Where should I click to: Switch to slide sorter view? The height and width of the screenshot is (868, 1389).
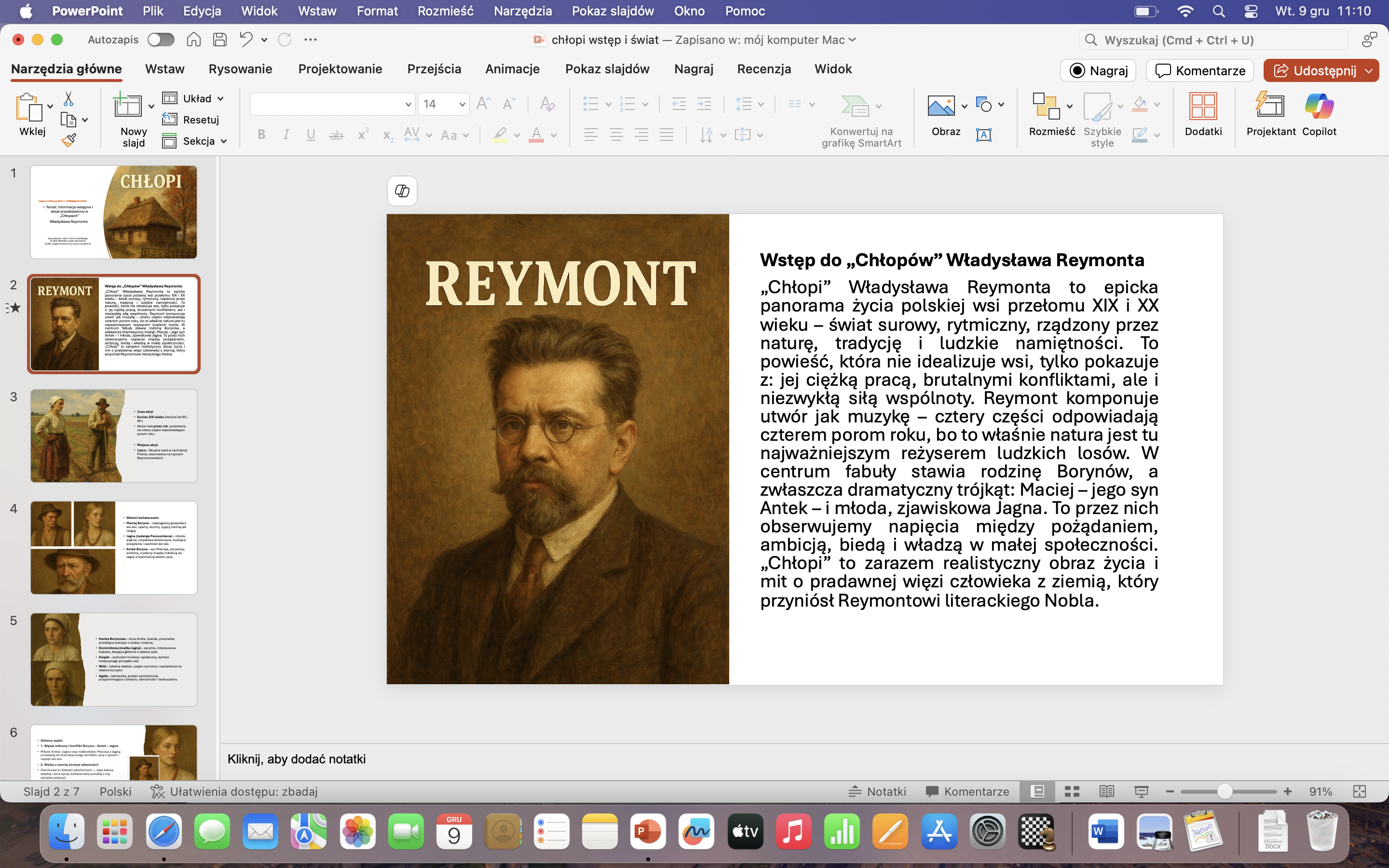tap(1072, 792)
